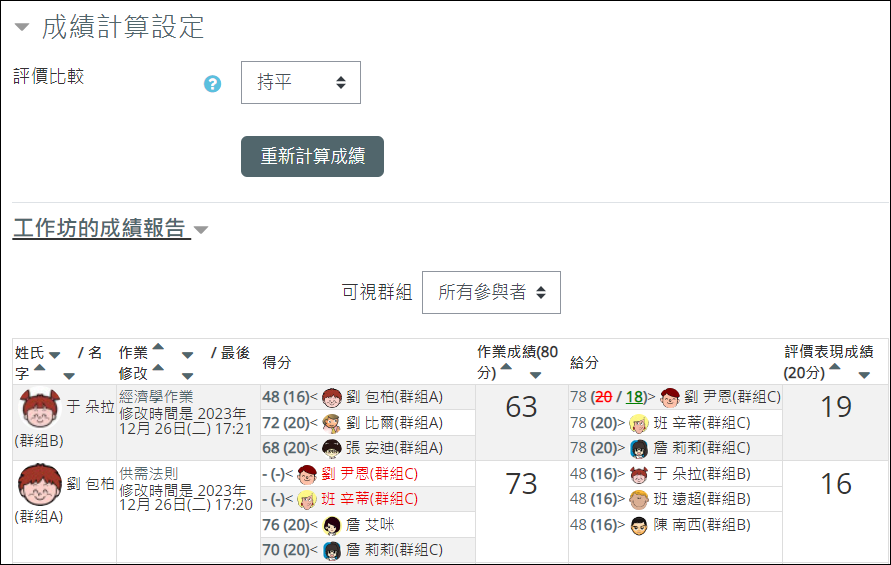Sort 評價表現成績(20分) ascending
This screenshot has width=891, height=565.
pos(835,367)
